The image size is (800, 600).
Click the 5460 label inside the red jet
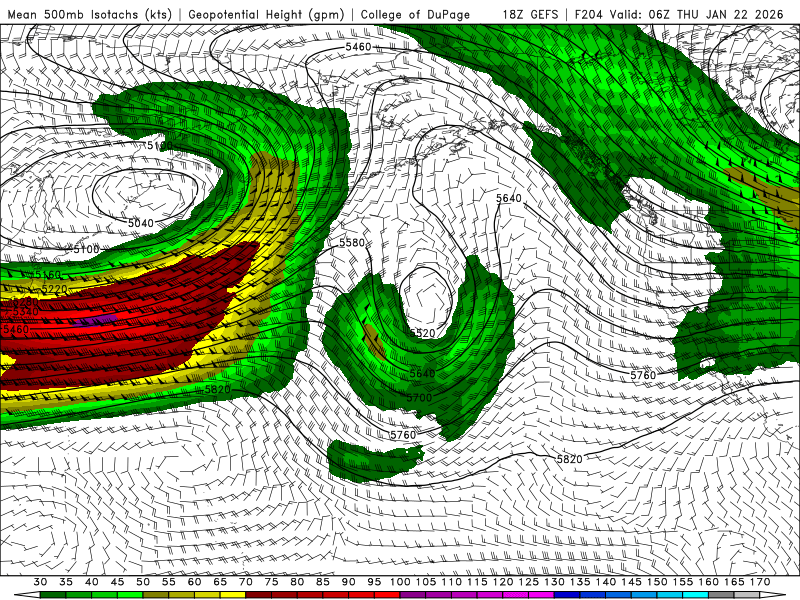(16, 329)
